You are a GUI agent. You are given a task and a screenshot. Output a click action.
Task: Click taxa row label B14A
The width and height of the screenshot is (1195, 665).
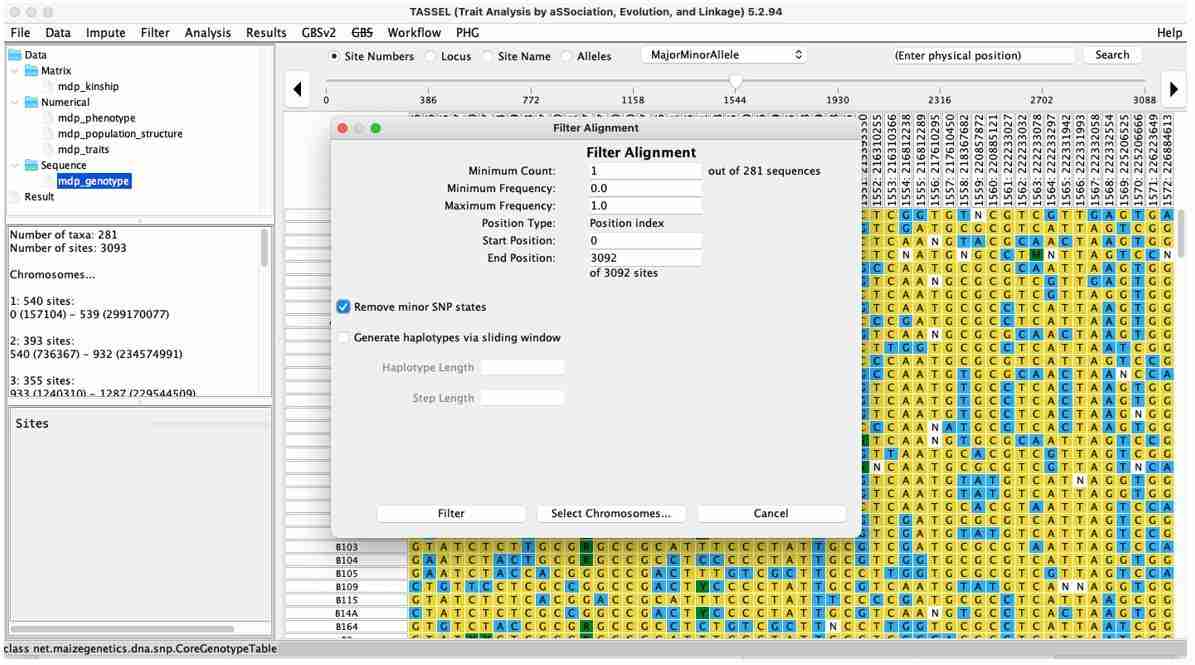point(346,613)
